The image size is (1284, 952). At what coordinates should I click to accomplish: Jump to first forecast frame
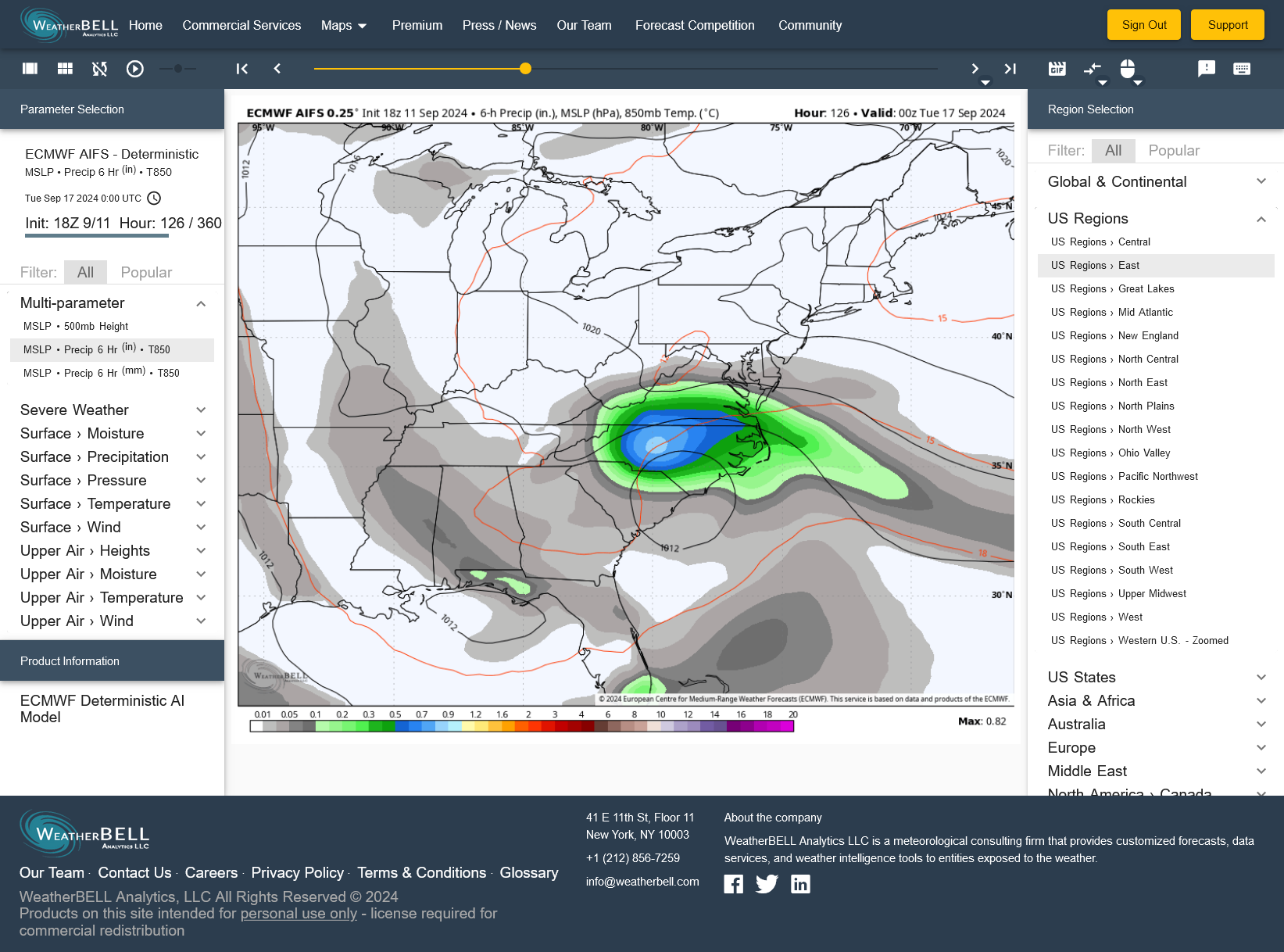(242, 69)
